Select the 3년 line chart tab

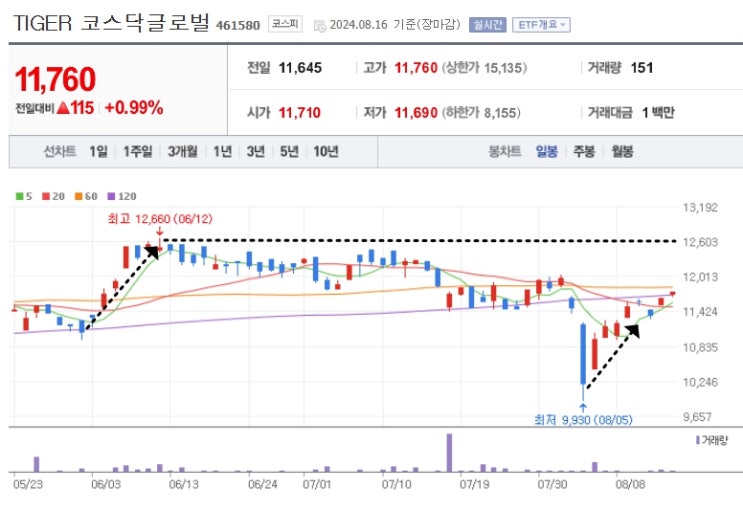click(255, 152)
